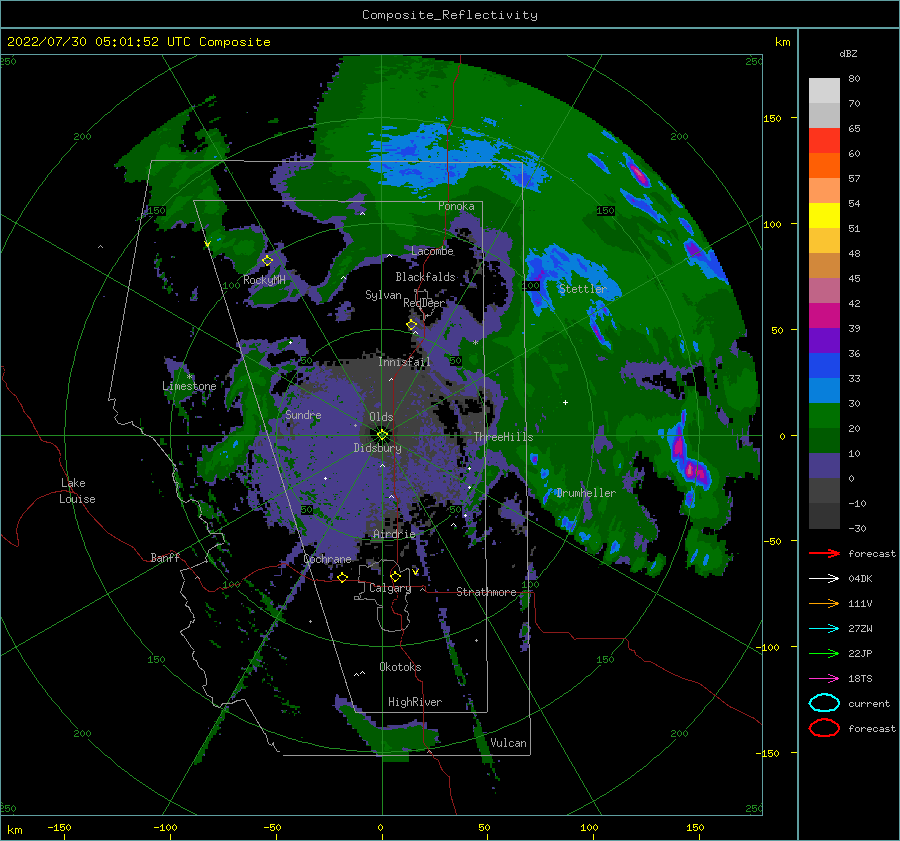Click the Limestone label

[x=189, y=386]
